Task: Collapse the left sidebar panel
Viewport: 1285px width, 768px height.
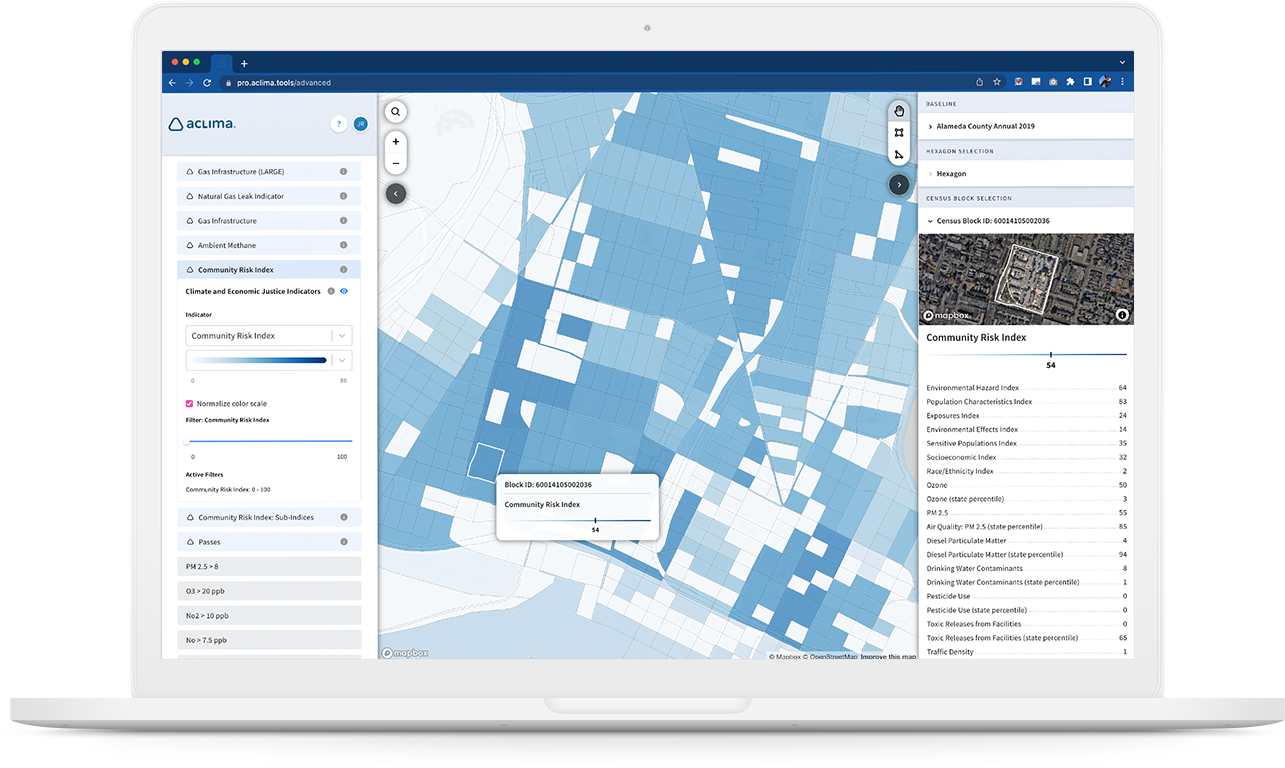Action: (x=396, y=193)
